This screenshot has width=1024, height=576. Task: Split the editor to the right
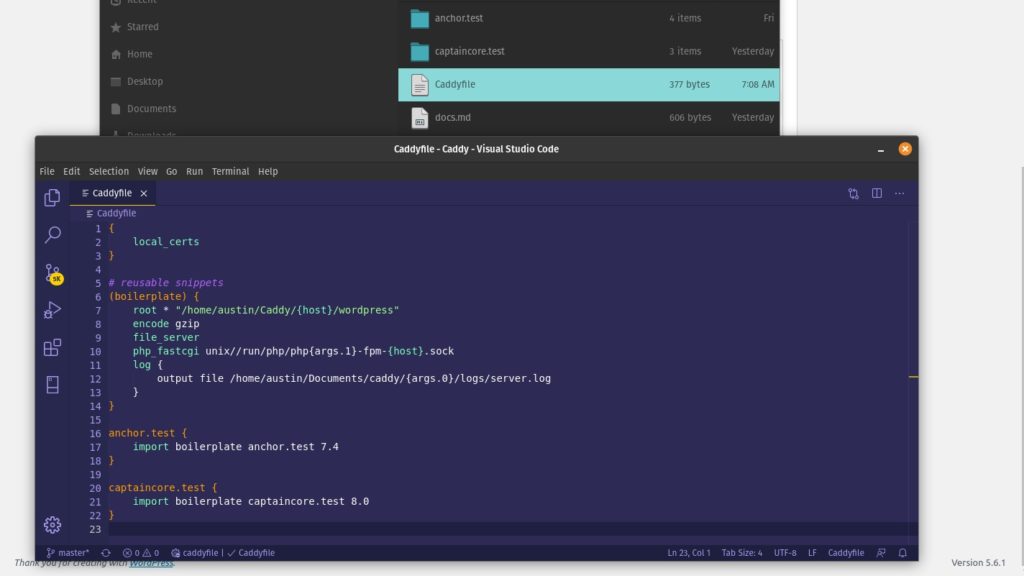(x=876, y=193)
